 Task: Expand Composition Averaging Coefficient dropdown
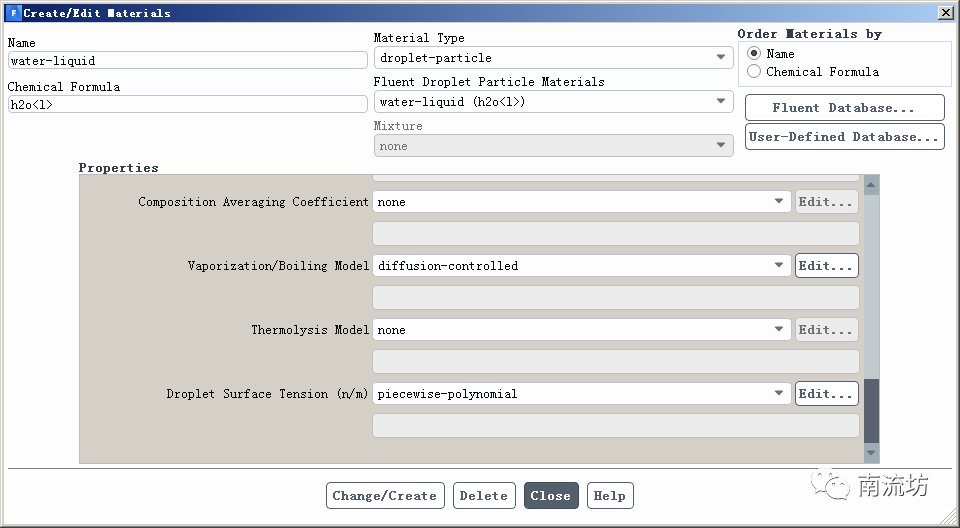(582, 202)
